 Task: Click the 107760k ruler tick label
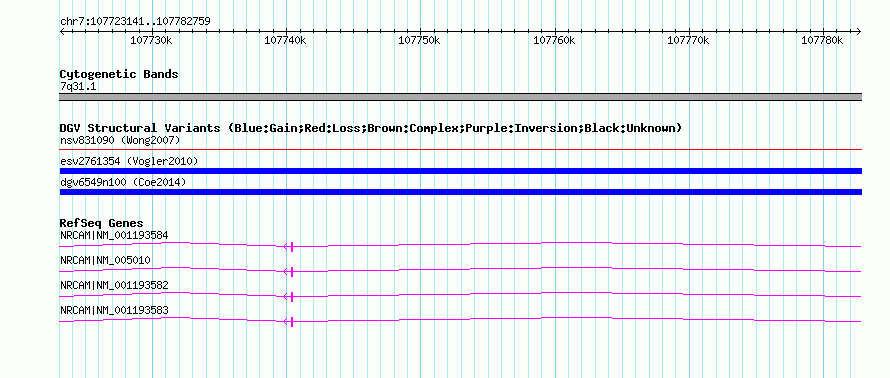554,40
